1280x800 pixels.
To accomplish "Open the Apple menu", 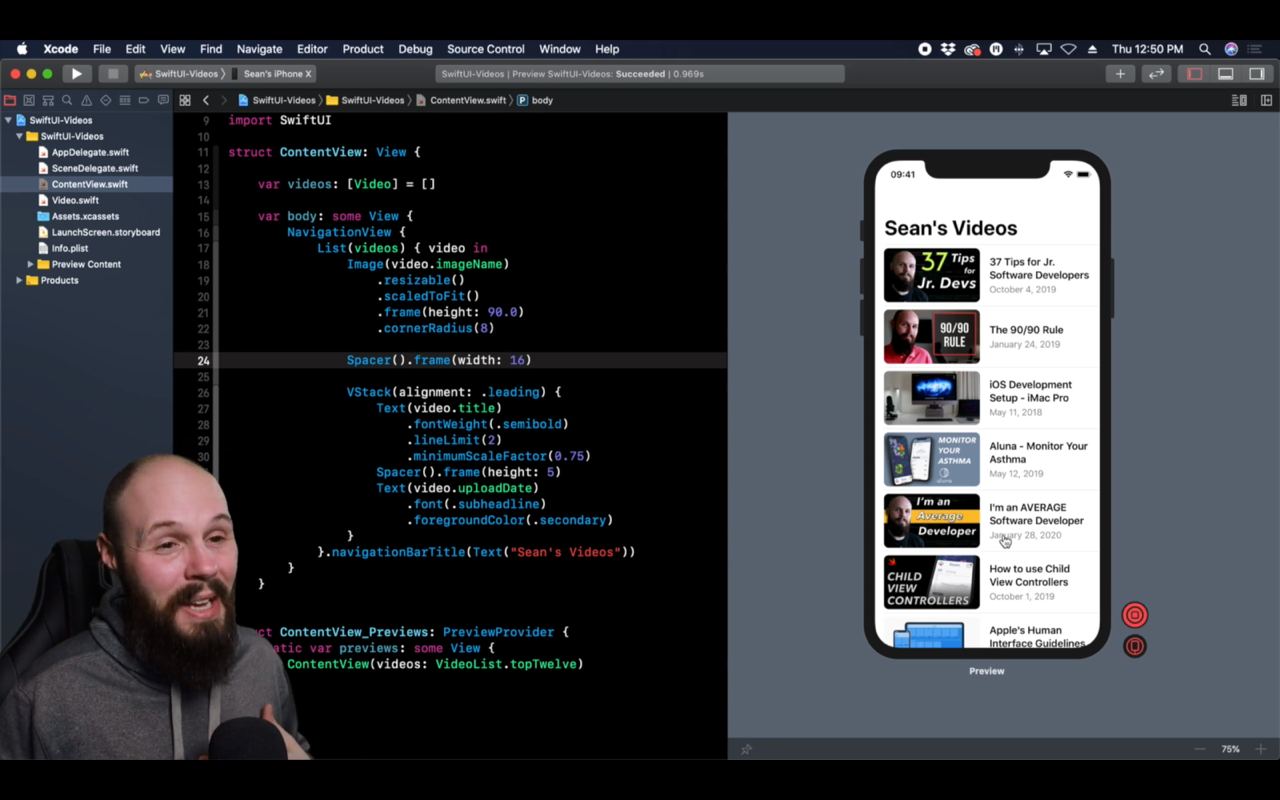I will (22, 49).
